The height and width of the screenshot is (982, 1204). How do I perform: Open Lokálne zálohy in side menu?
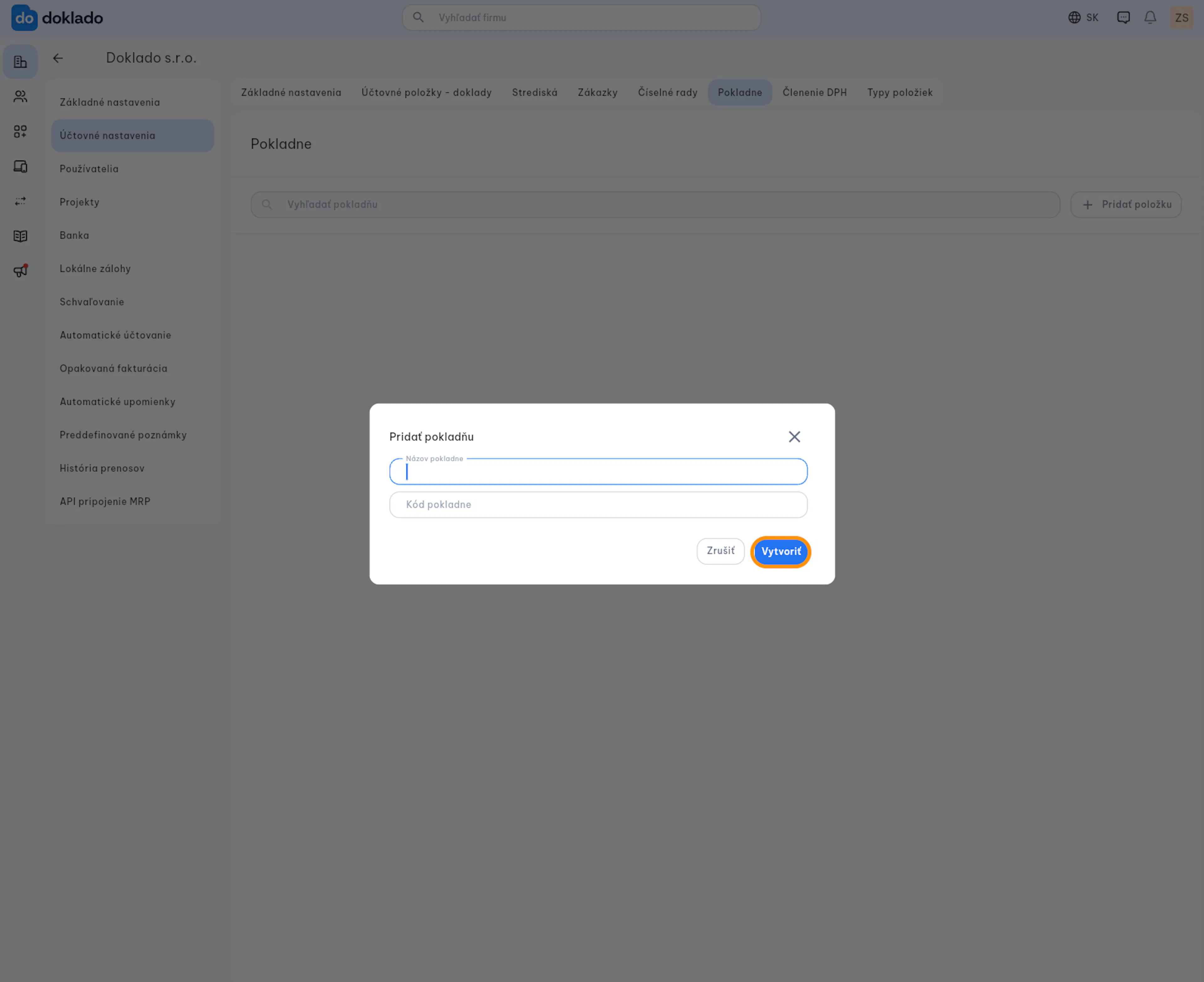132,269
